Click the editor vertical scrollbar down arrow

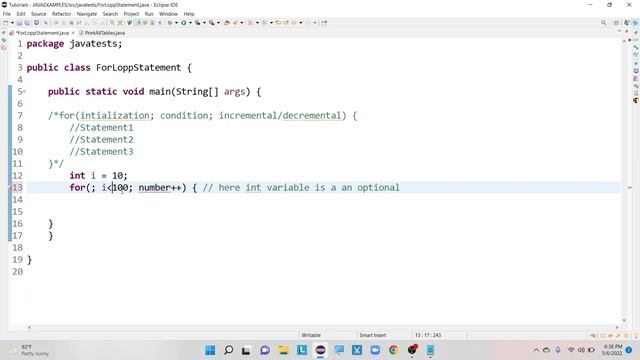(x=624, y=321)
